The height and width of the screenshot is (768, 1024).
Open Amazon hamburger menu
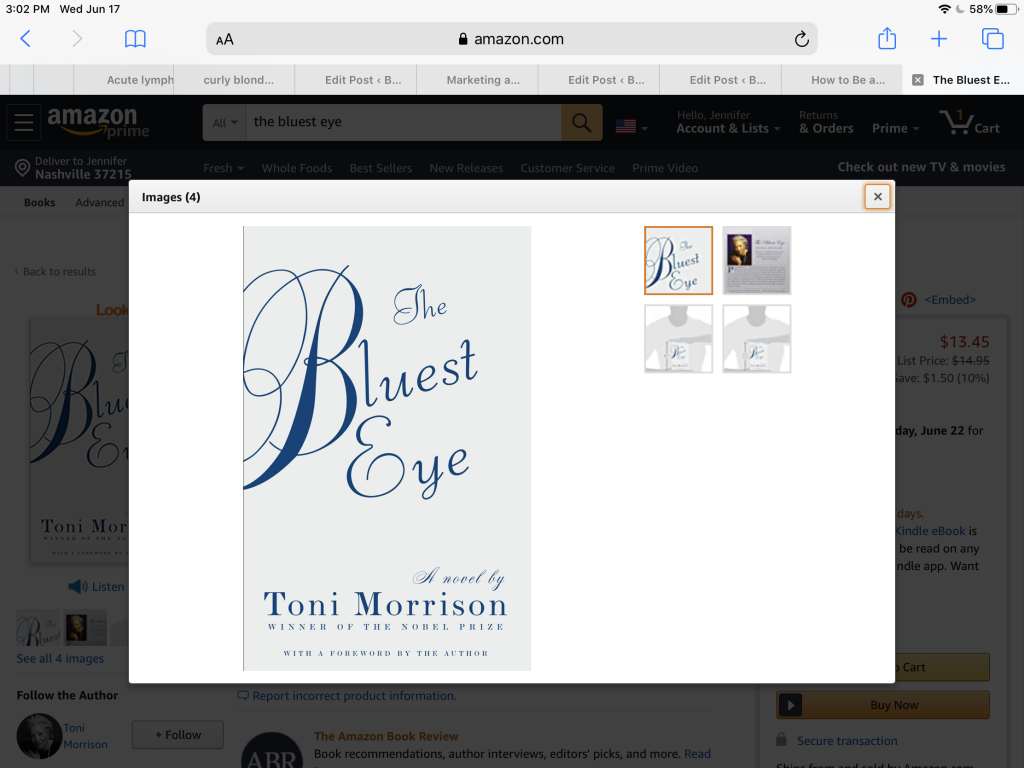(24, 122)
